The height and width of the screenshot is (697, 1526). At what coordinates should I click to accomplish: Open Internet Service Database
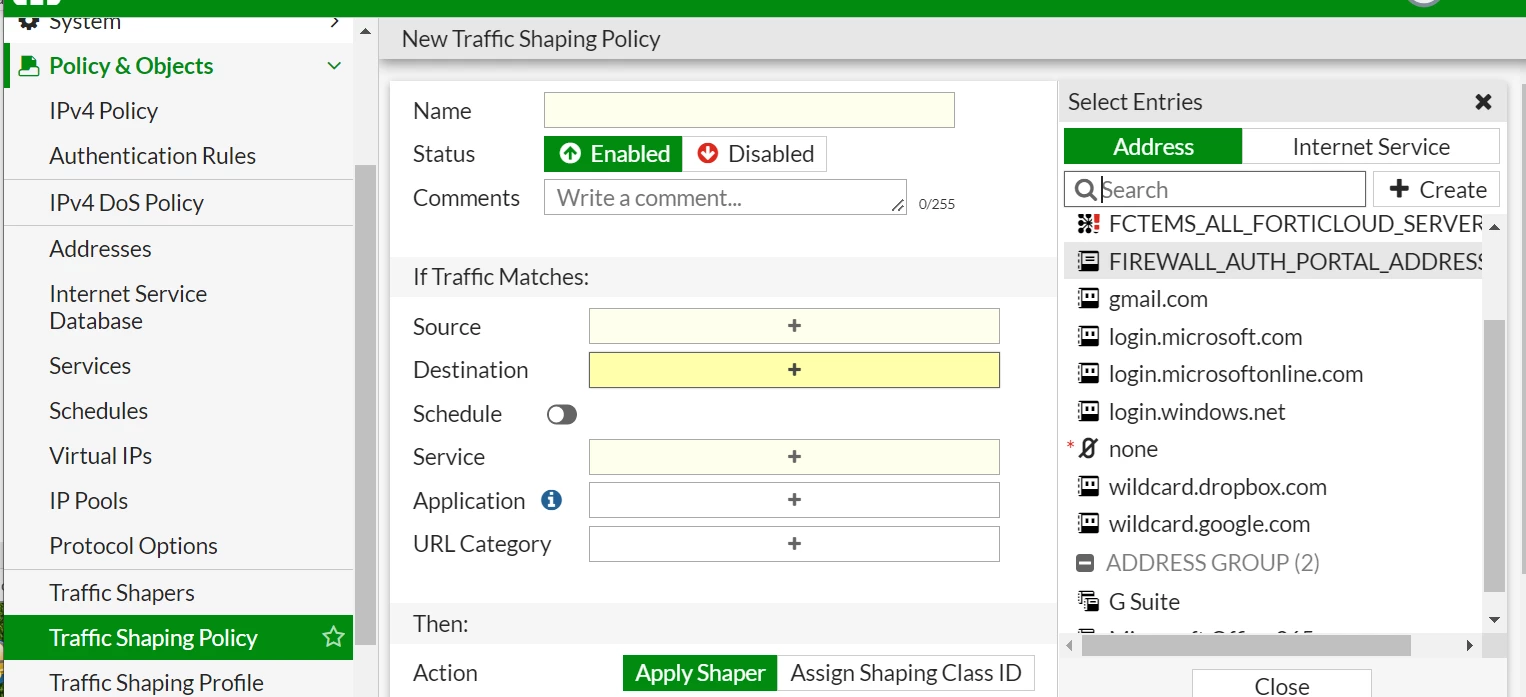tap(128, 307)
